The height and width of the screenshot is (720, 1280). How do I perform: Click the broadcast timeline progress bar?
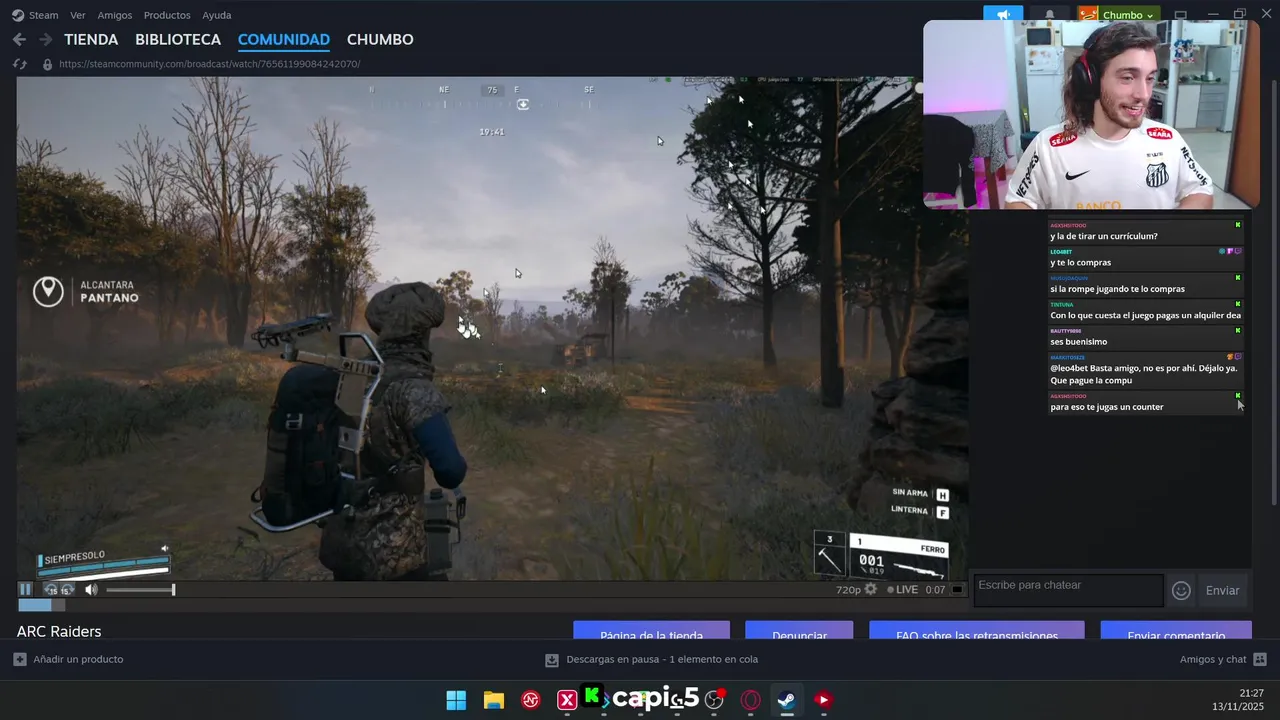click(x=493, y=604)
